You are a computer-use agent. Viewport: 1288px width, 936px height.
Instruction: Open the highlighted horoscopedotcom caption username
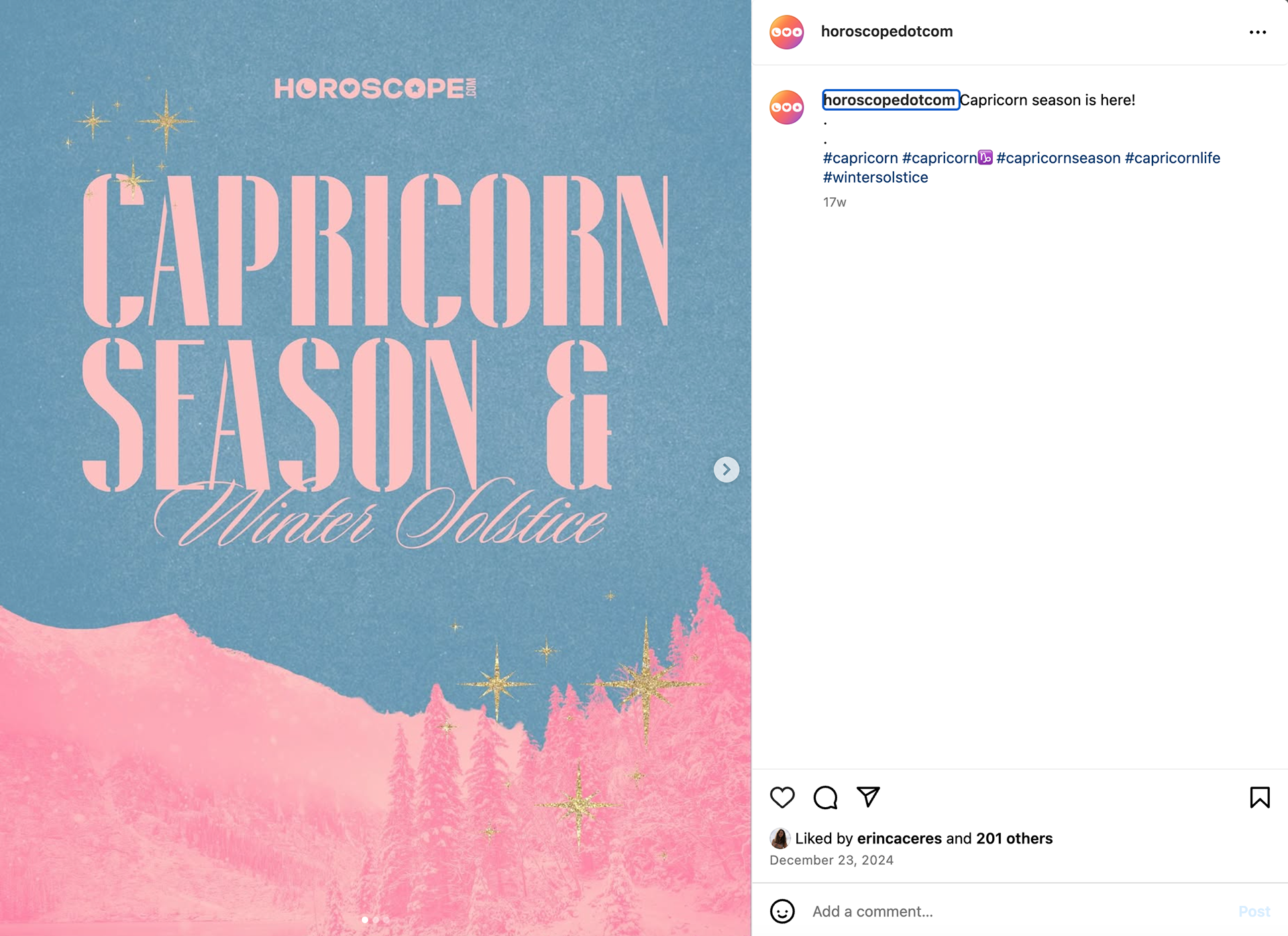point(890,100)
